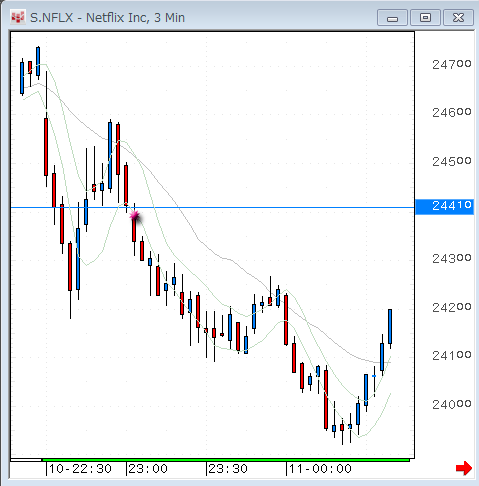Click the 24100 price axis label

pos(452,355)
